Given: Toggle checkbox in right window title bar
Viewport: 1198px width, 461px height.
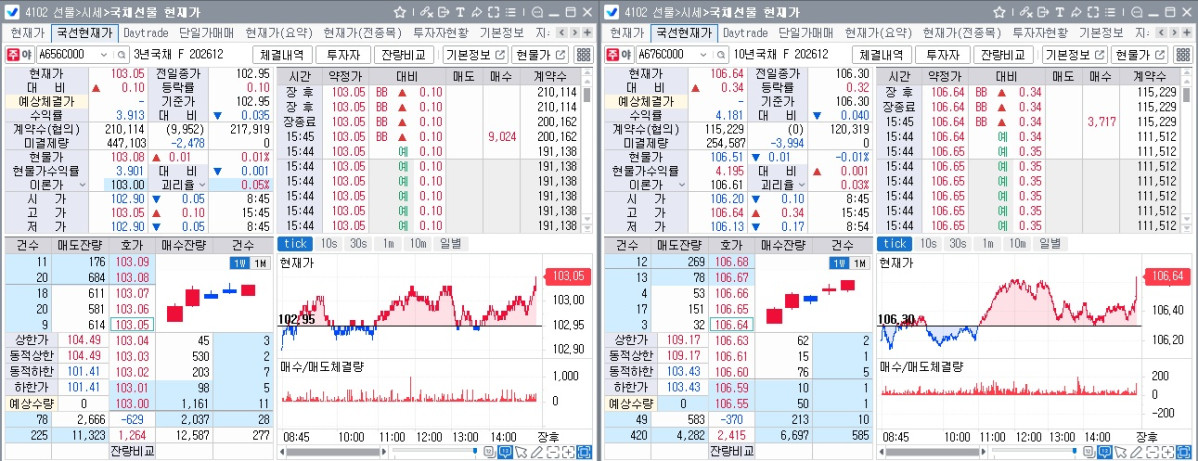Looking at the screenshot, I should [611, 12].
